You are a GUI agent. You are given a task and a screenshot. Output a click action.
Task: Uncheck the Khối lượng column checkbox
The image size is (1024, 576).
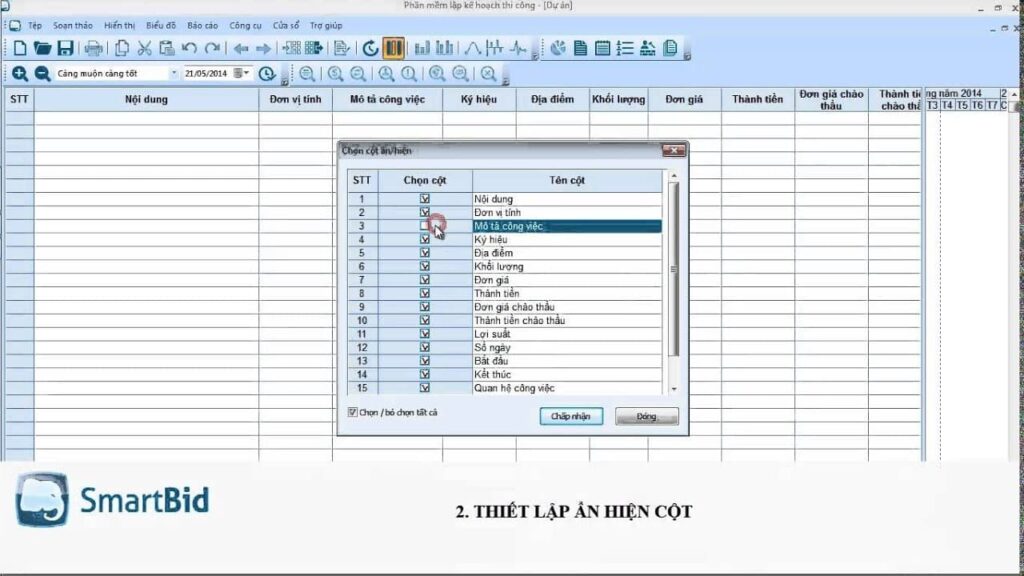[x=424, y=266]
